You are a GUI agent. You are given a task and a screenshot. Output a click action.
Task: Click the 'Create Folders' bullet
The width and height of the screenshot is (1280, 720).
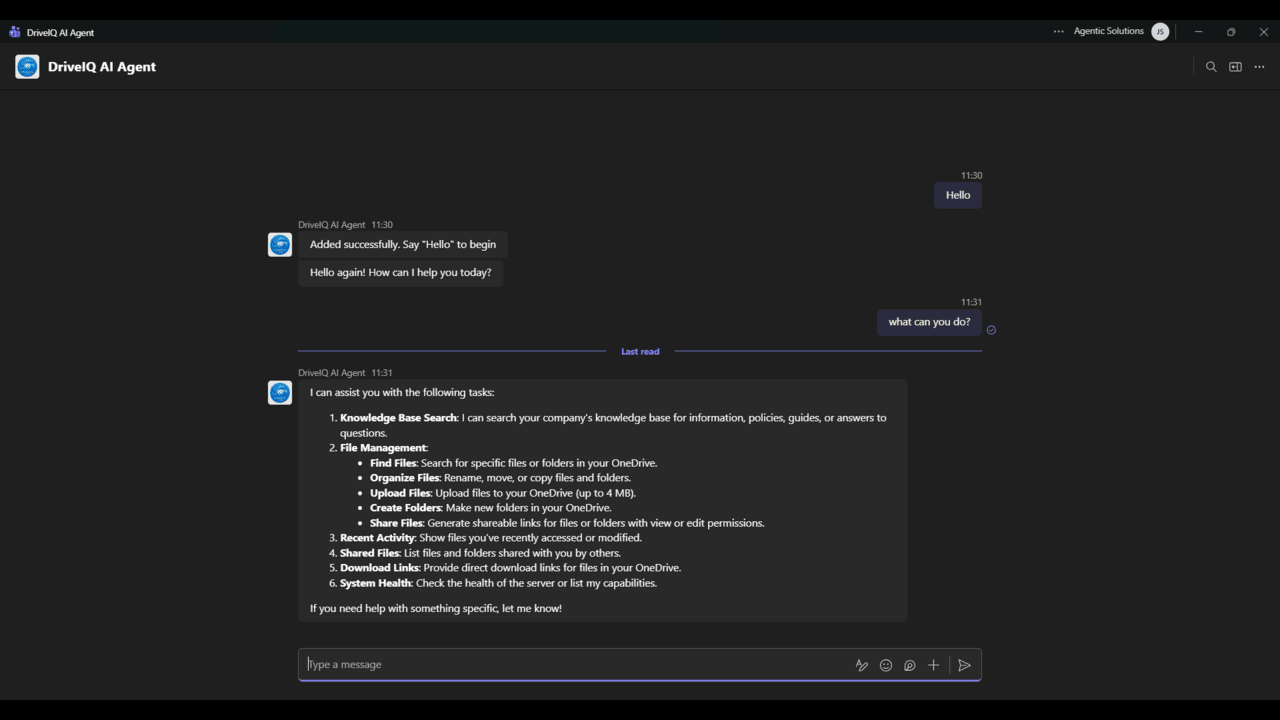pos(490,508)
